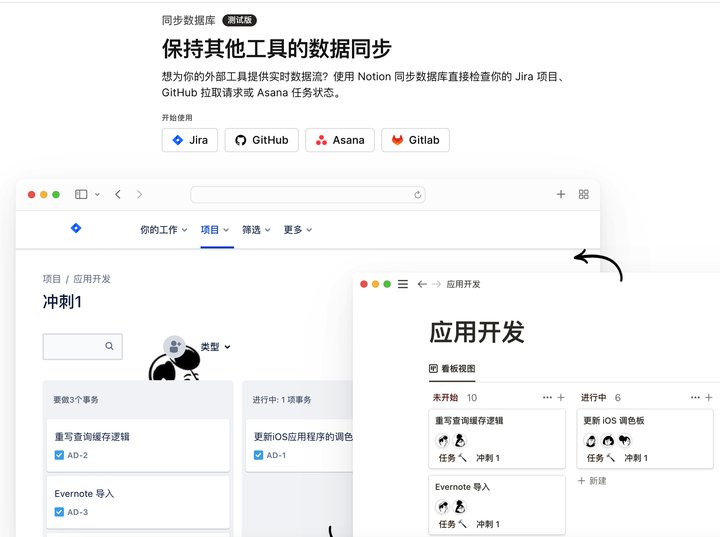This screenshot has width=720, height=537.
Task: Add card to Notion 进行中 column
Action: point(709,397)
